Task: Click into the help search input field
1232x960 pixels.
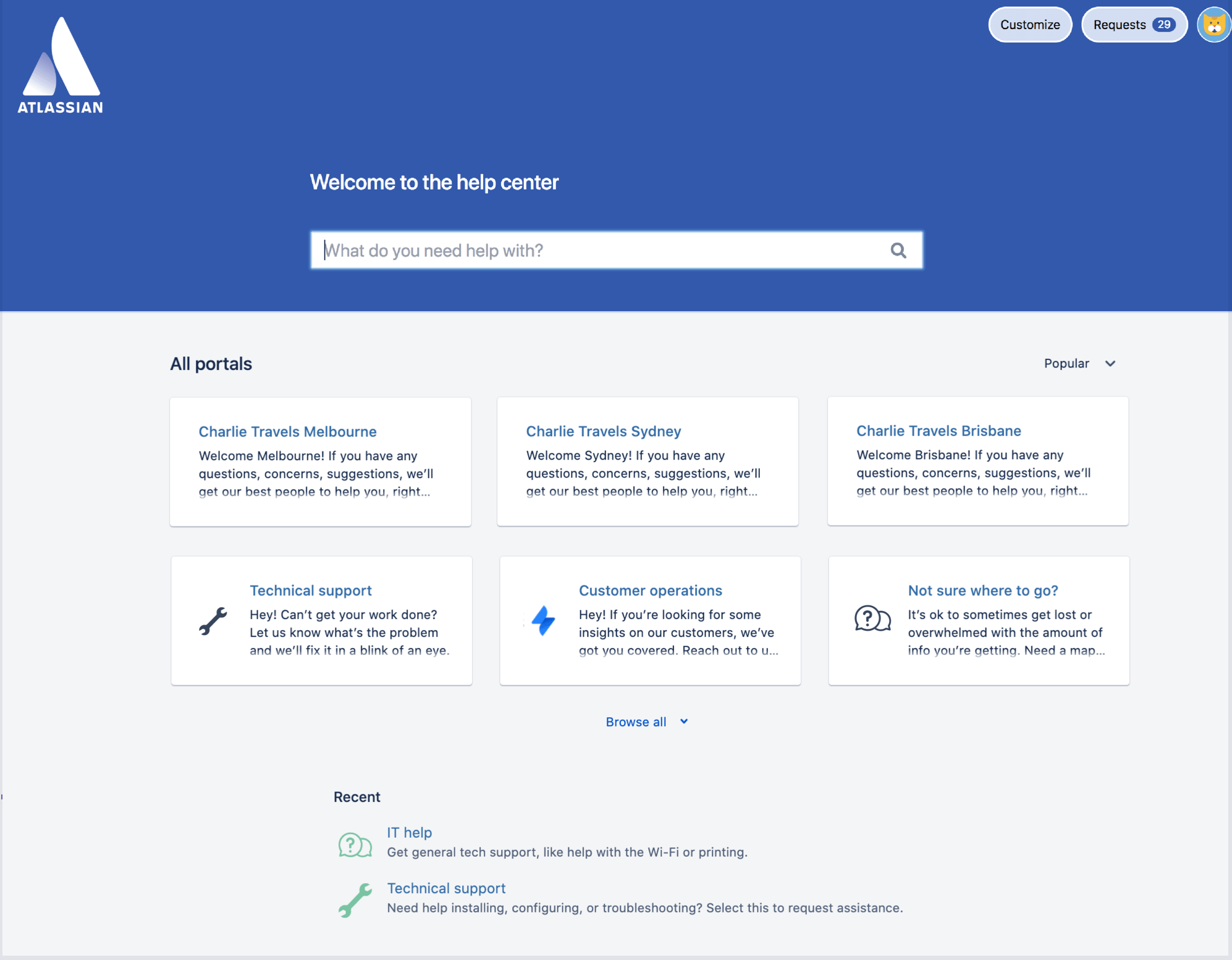Action: (616, 250)
